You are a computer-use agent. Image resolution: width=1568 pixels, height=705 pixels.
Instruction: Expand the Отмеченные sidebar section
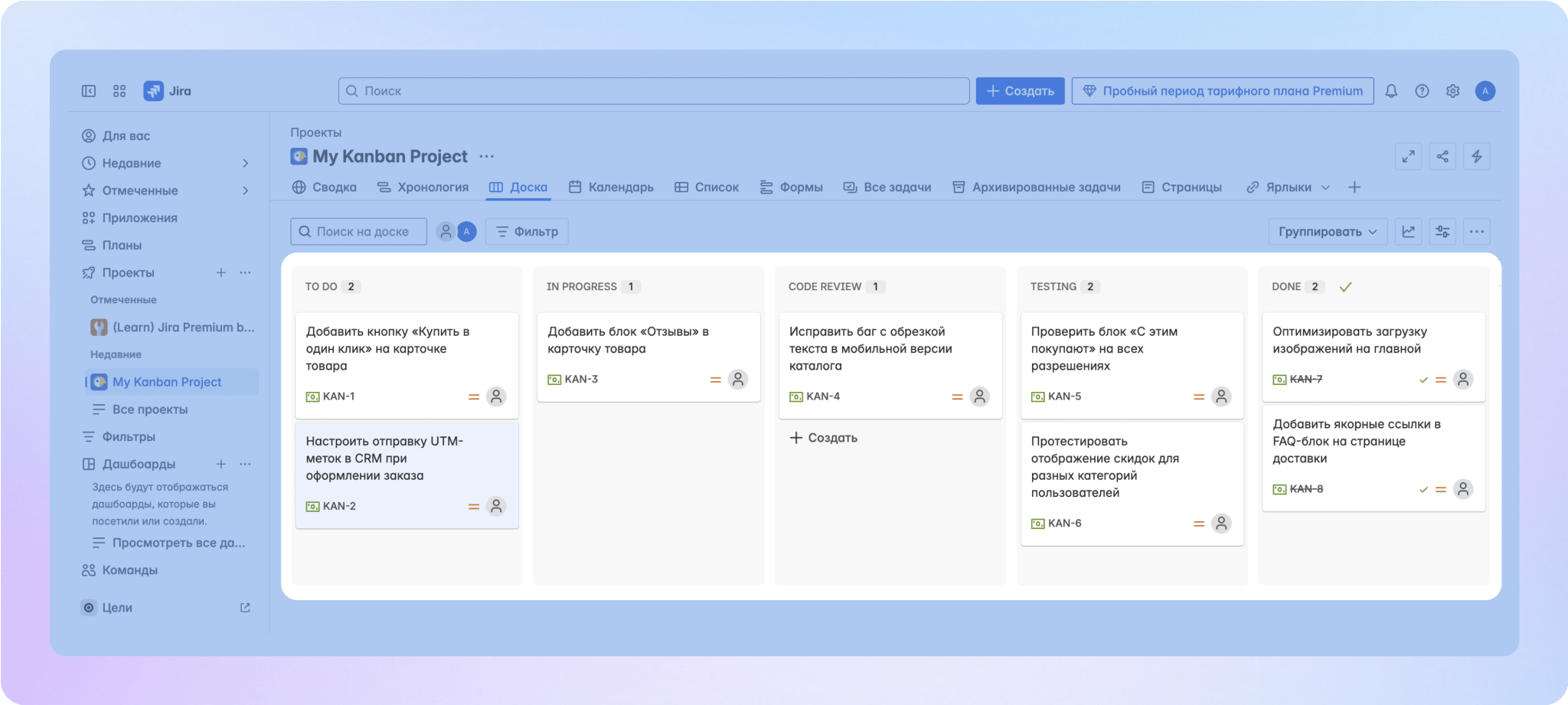(245, 191)
